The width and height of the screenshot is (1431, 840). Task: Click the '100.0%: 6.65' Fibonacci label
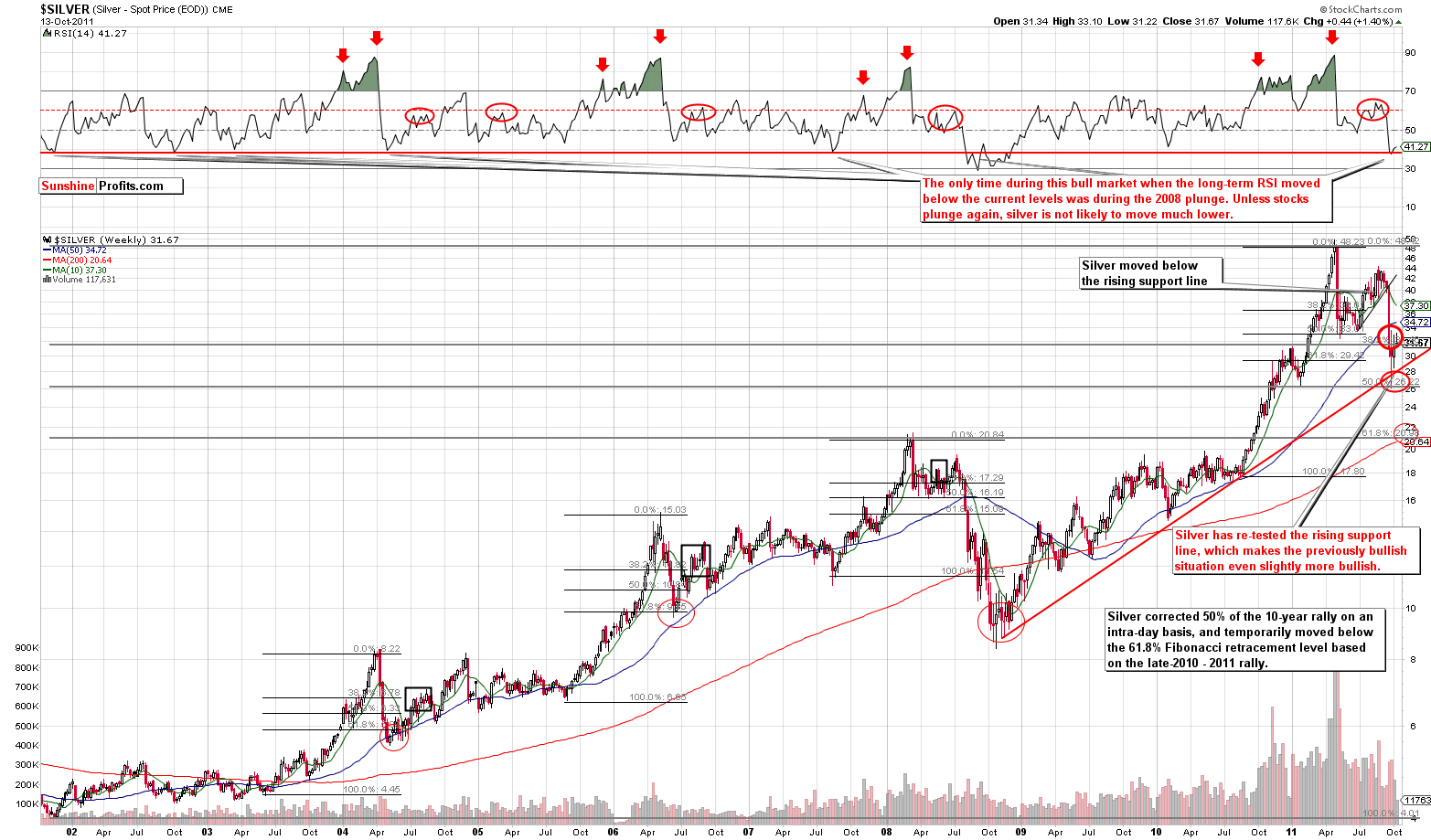click(x=657, y=697)
